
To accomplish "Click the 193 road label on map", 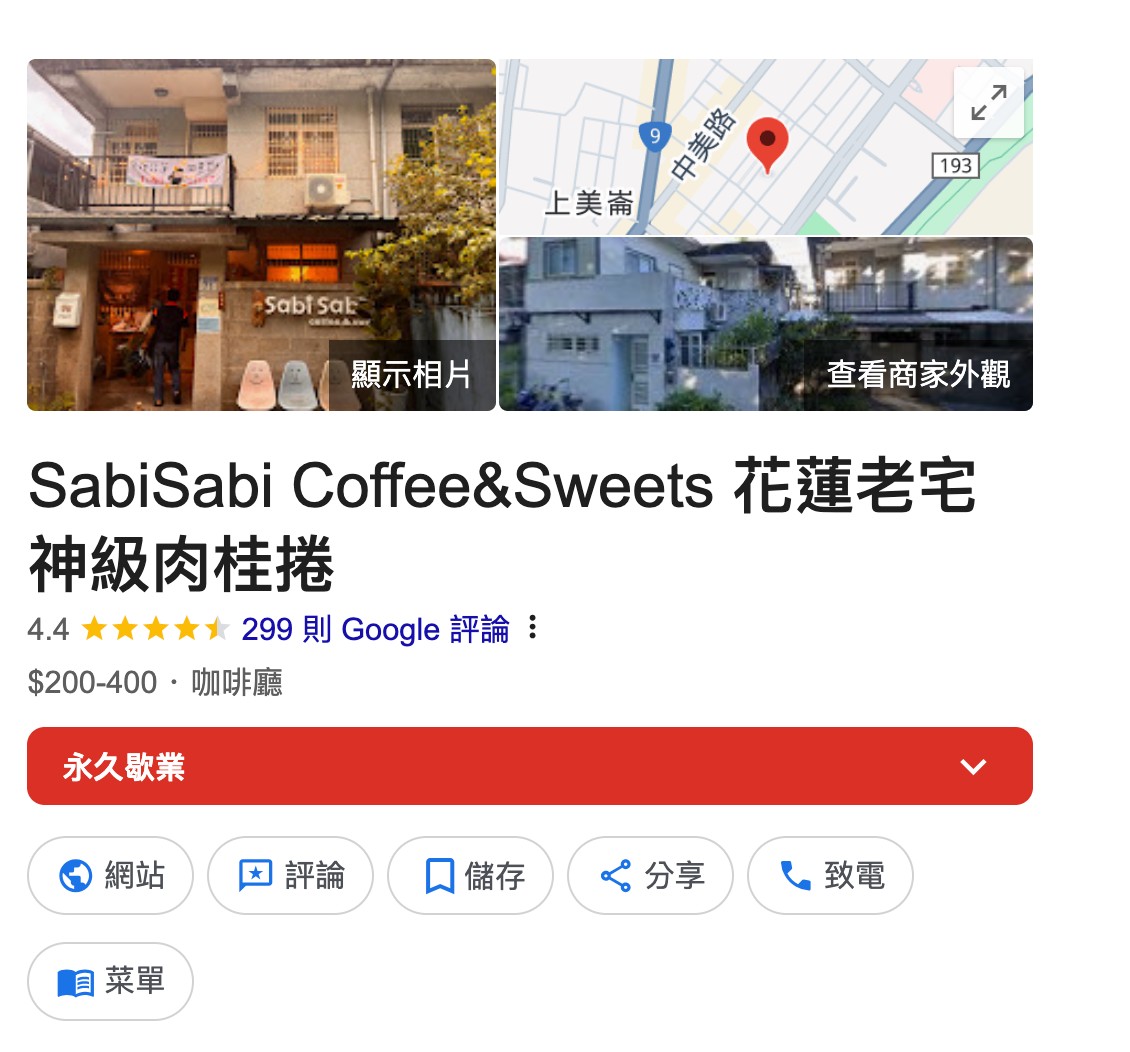I will pyautogui.click(x=955, y=166).
